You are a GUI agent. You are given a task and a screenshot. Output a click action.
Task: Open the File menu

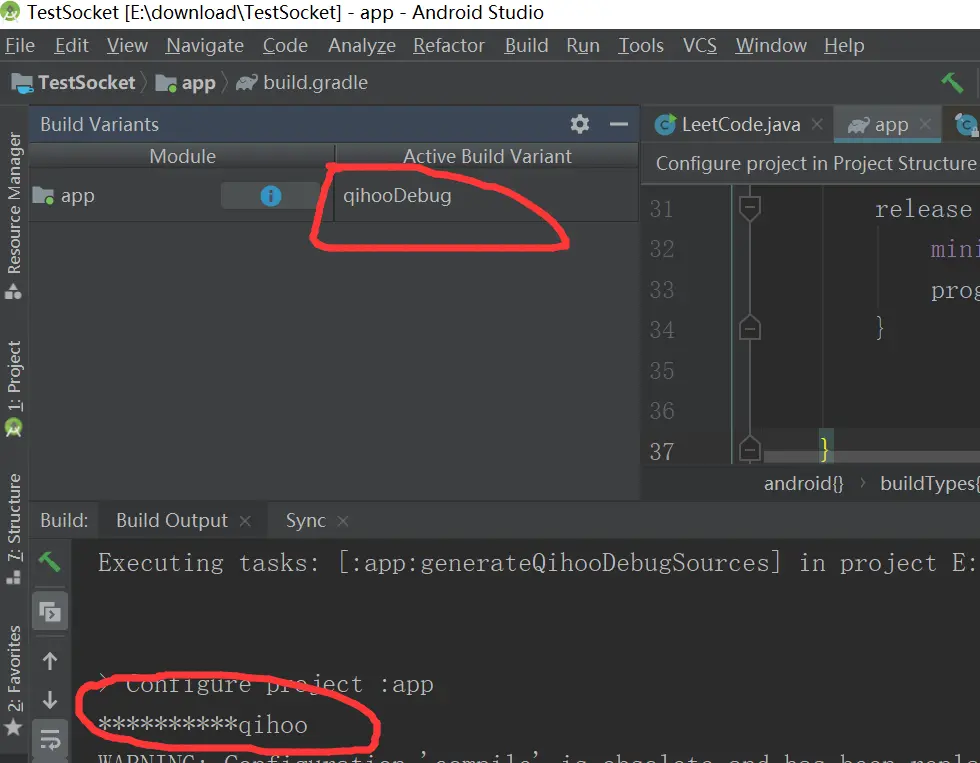pos(19,46)
